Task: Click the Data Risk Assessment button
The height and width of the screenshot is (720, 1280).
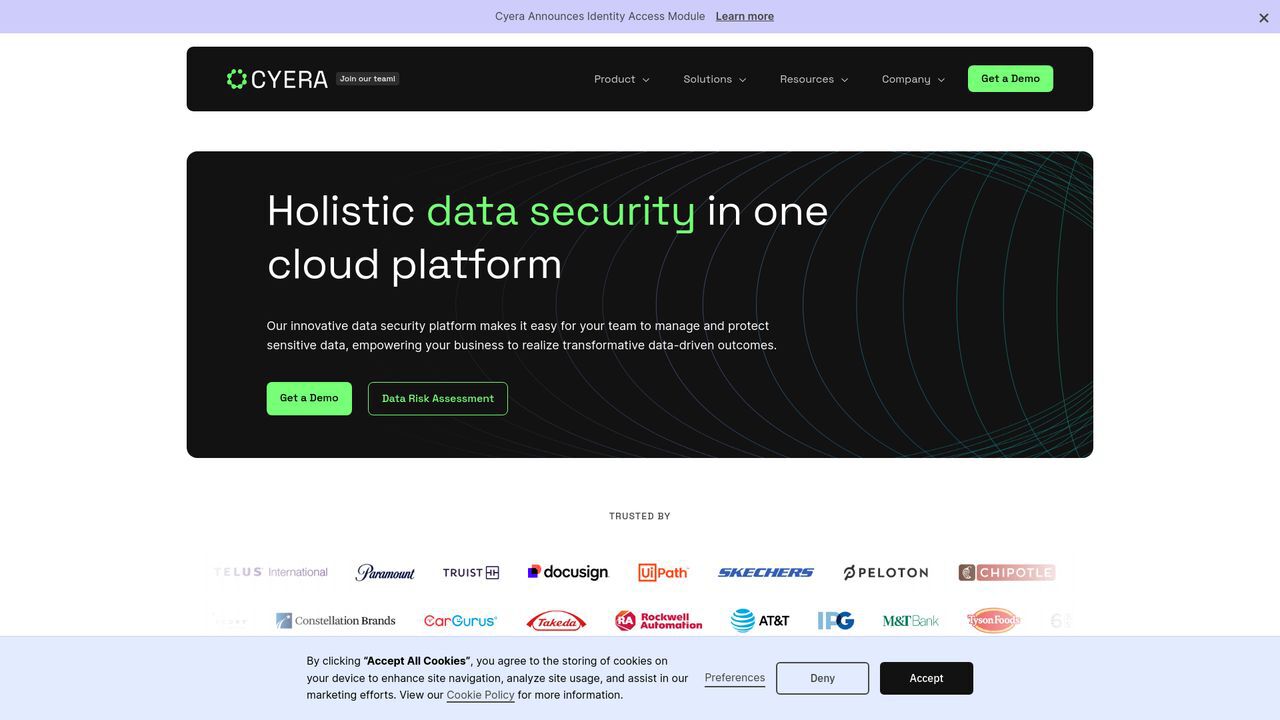Action: coord(437,398)
